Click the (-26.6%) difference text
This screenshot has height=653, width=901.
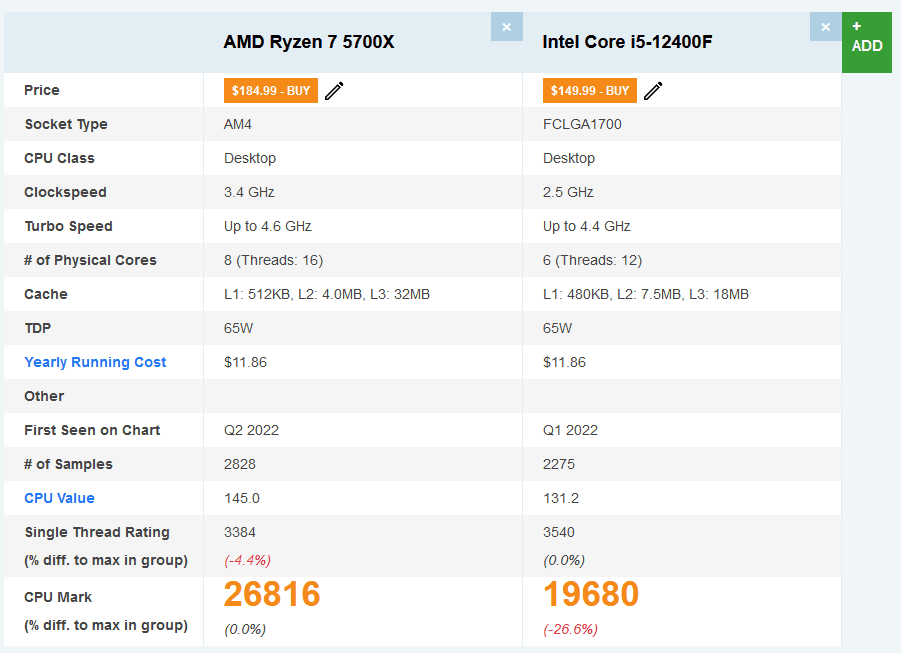click(x=570, y=629)
